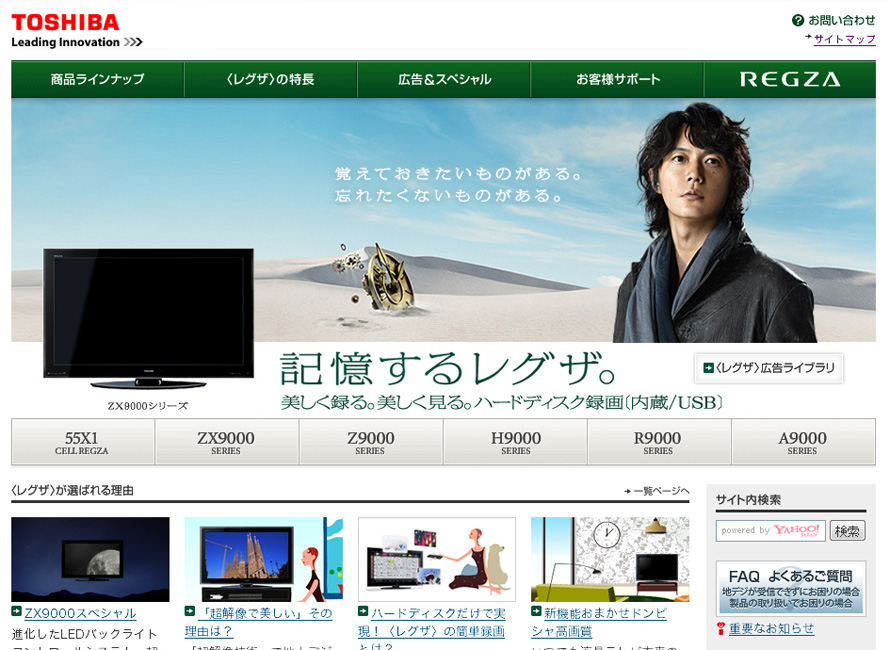The height and width of the screenshot is (650, 890).
Task: Open the サイトマップ link
Action: point(844,39)
